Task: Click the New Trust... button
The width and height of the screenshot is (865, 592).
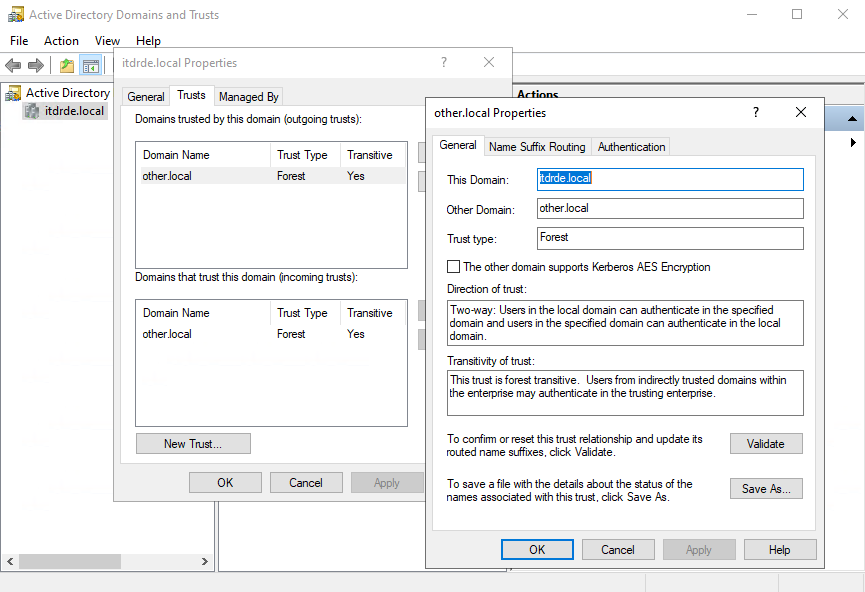Action: [x=193, y=444]
